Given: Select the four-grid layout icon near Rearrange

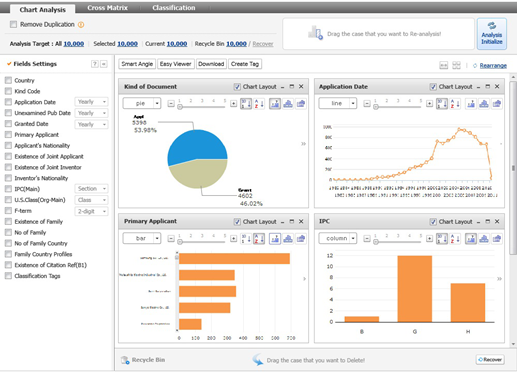Looking at the screenshot, I should [x=456, y=65].
